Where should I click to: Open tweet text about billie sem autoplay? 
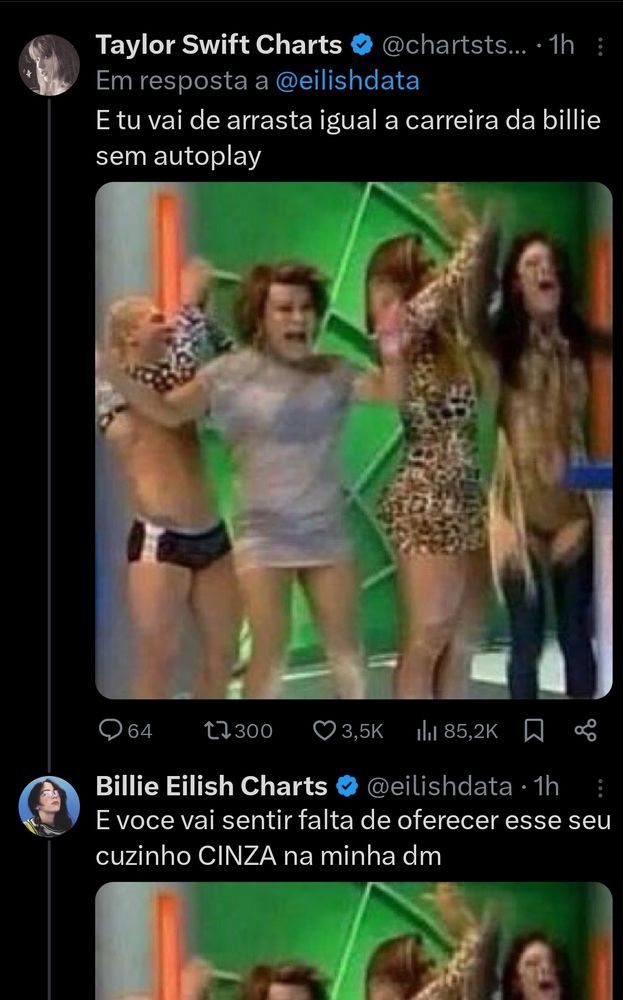[x=348, y=138]
